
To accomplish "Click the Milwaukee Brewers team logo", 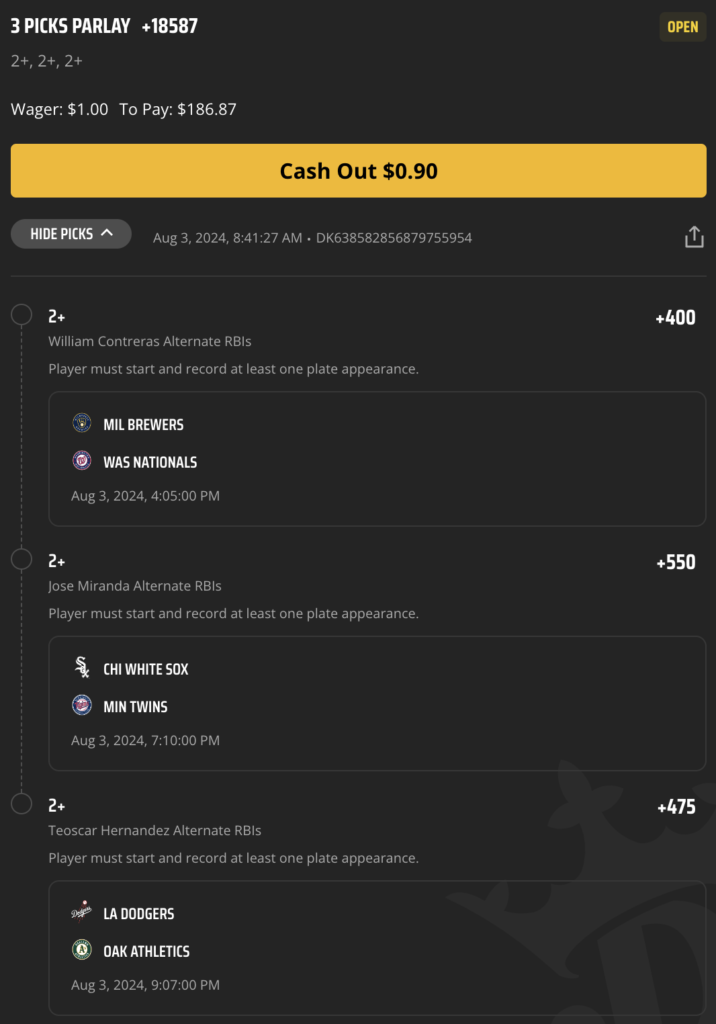I will (82, 423).
